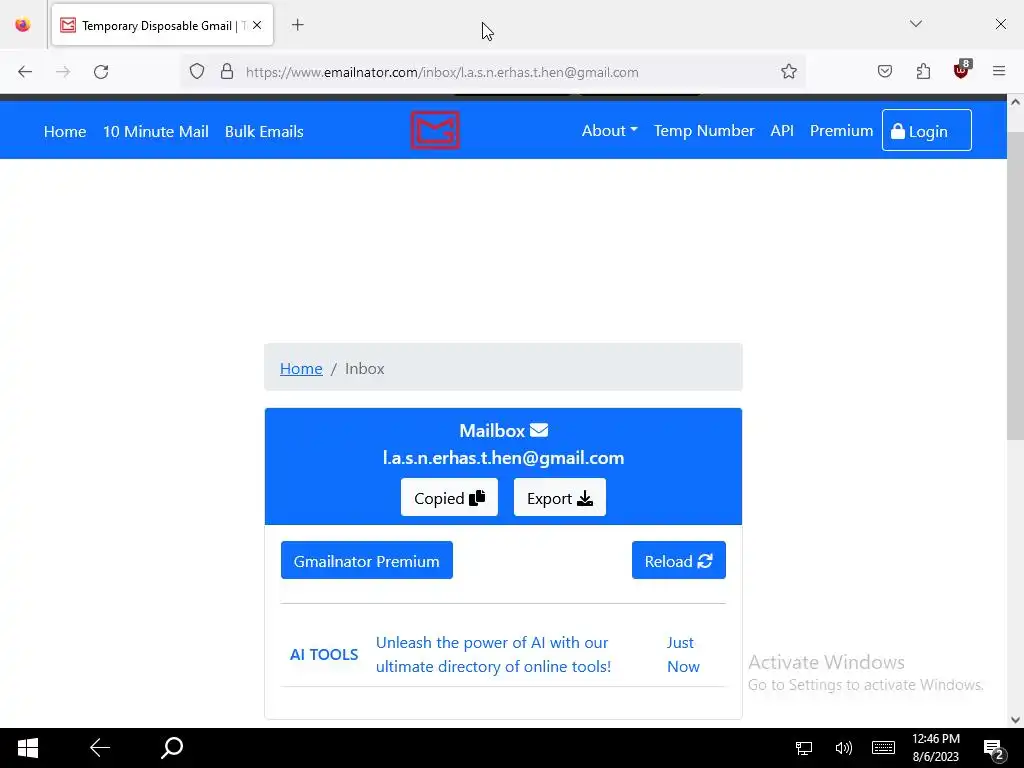Open Firefox hamburger menu
Screen dimensions: 1024x768
click(999, 71)
